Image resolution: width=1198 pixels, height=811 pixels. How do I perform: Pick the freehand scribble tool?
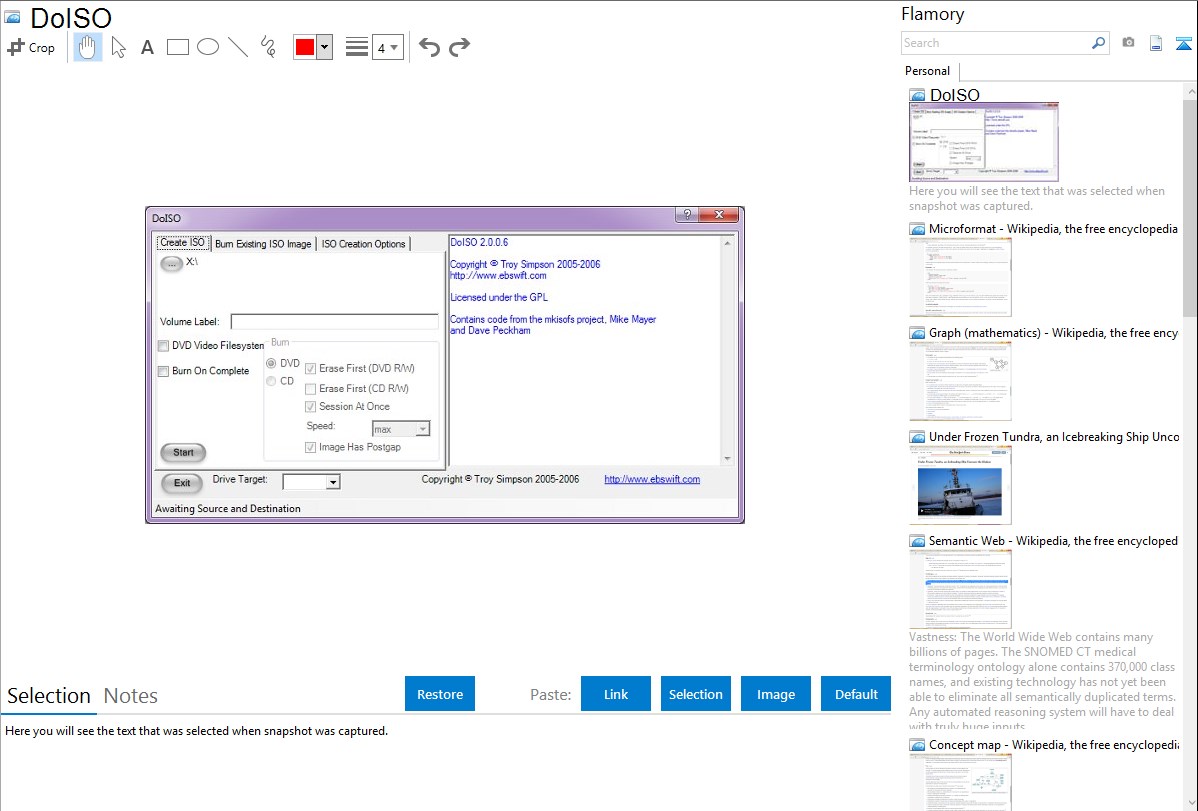click(268, 47)
